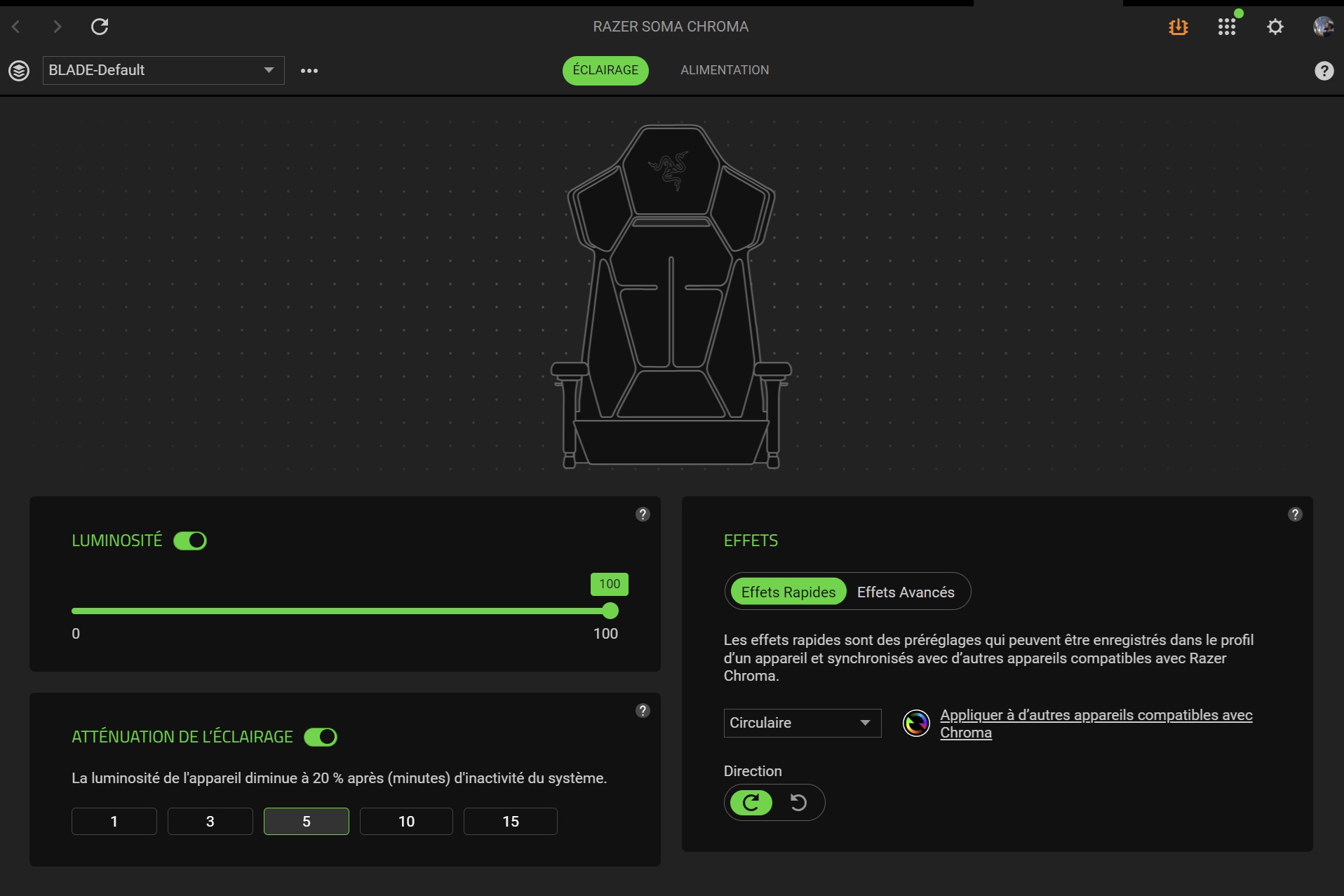The height and width of the screenshot is (896, 1344).
Task: Click the brightness slider handle
Action: (x=610, y=611)
